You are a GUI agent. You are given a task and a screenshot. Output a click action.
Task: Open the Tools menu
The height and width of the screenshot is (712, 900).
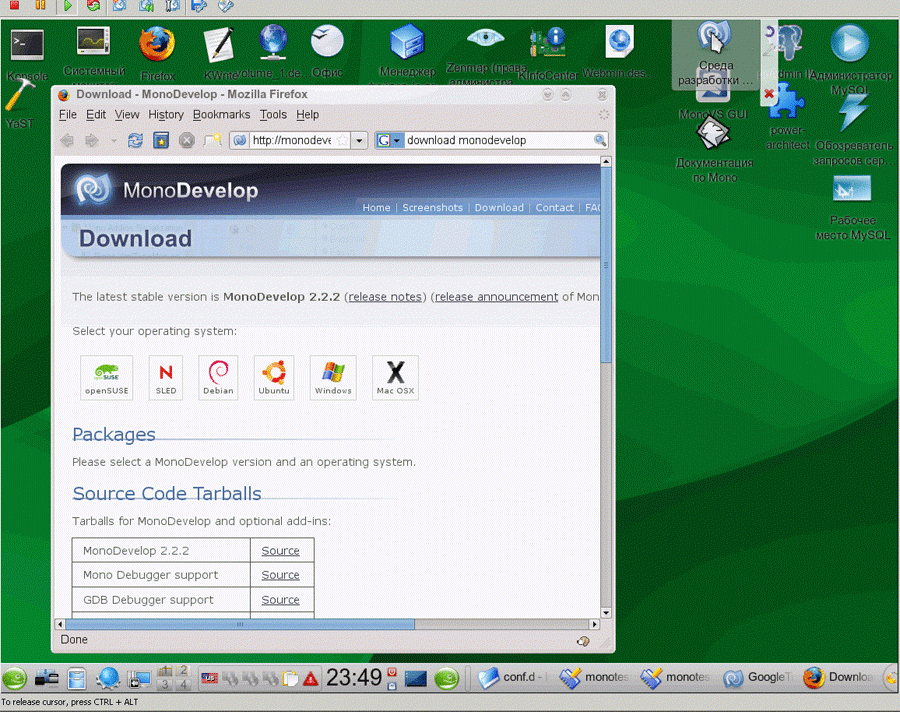pos(273,114)
